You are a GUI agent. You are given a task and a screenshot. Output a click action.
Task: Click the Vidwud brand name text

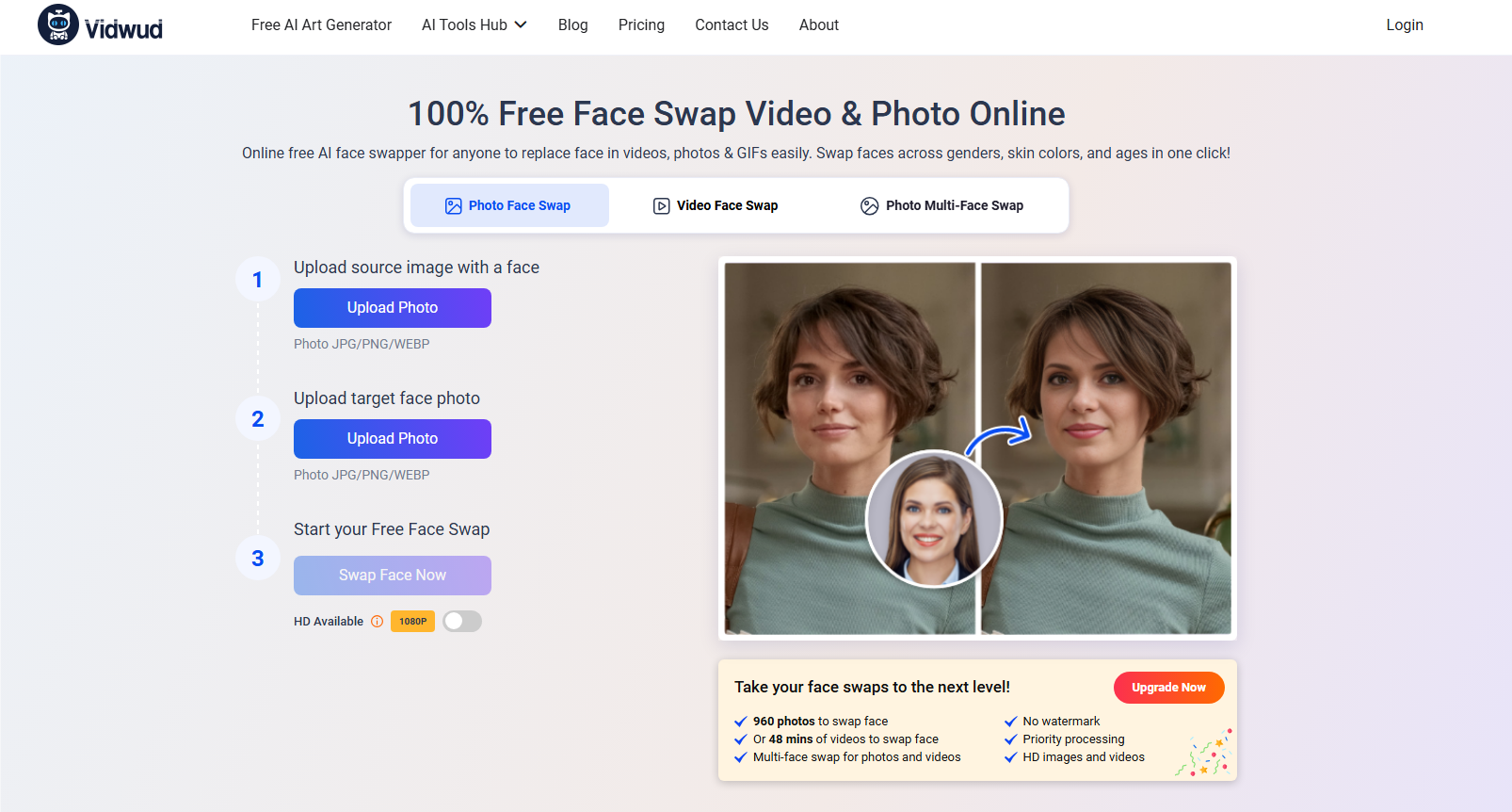(x=123, y=29)
